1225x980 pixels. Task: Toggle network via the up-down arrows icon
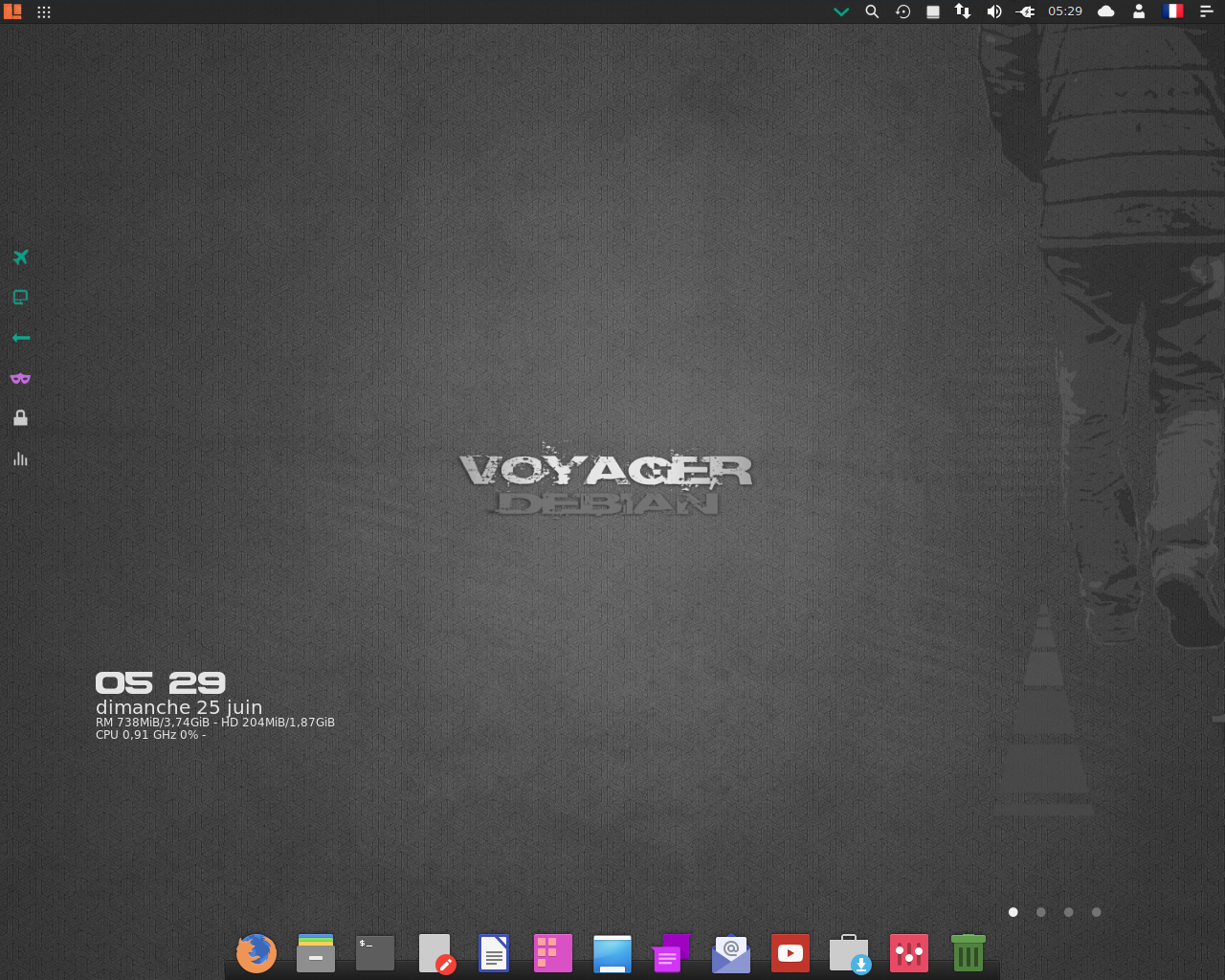click(963, 11)
